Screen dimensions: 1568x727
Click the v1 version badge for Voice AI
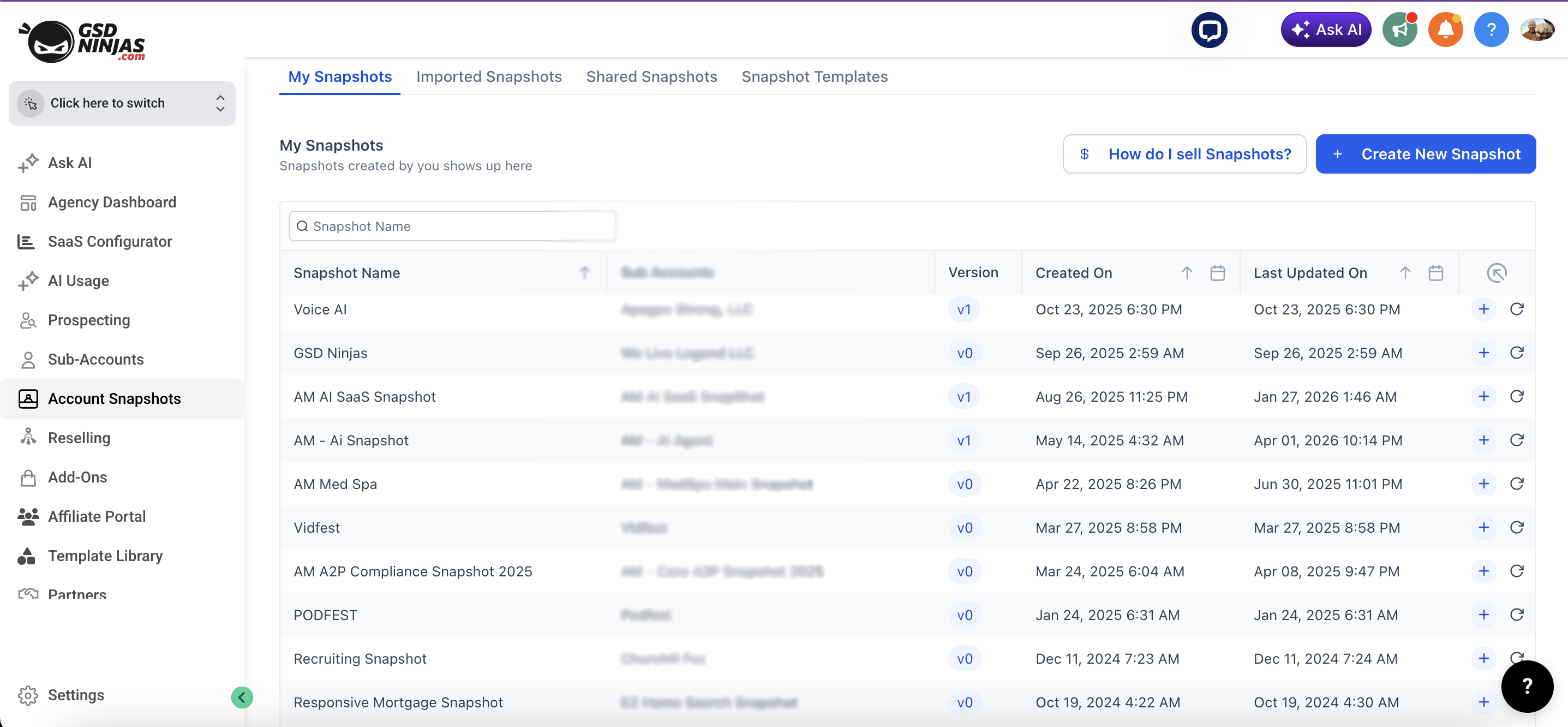[x=963, y=309]
